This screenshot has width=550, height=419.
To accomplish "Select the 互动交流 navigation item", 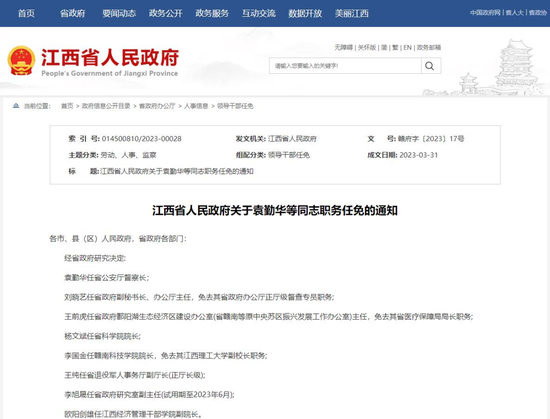I will coord(259,13).
